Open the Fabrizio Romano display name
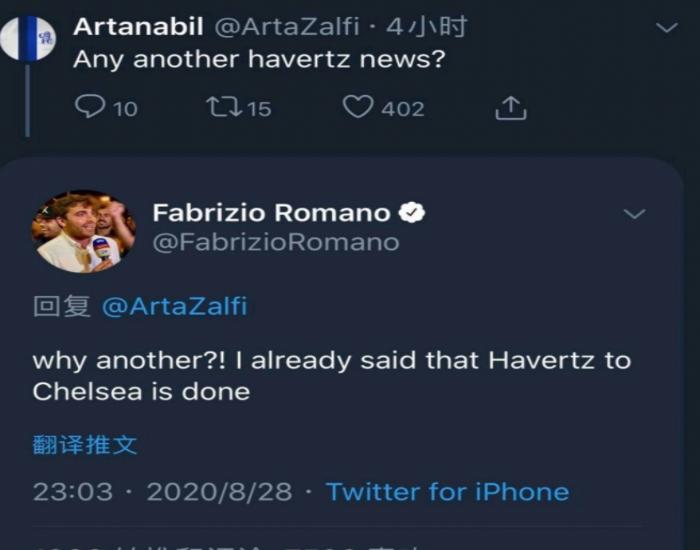The image size is (700, 550). tap(271, 212)
